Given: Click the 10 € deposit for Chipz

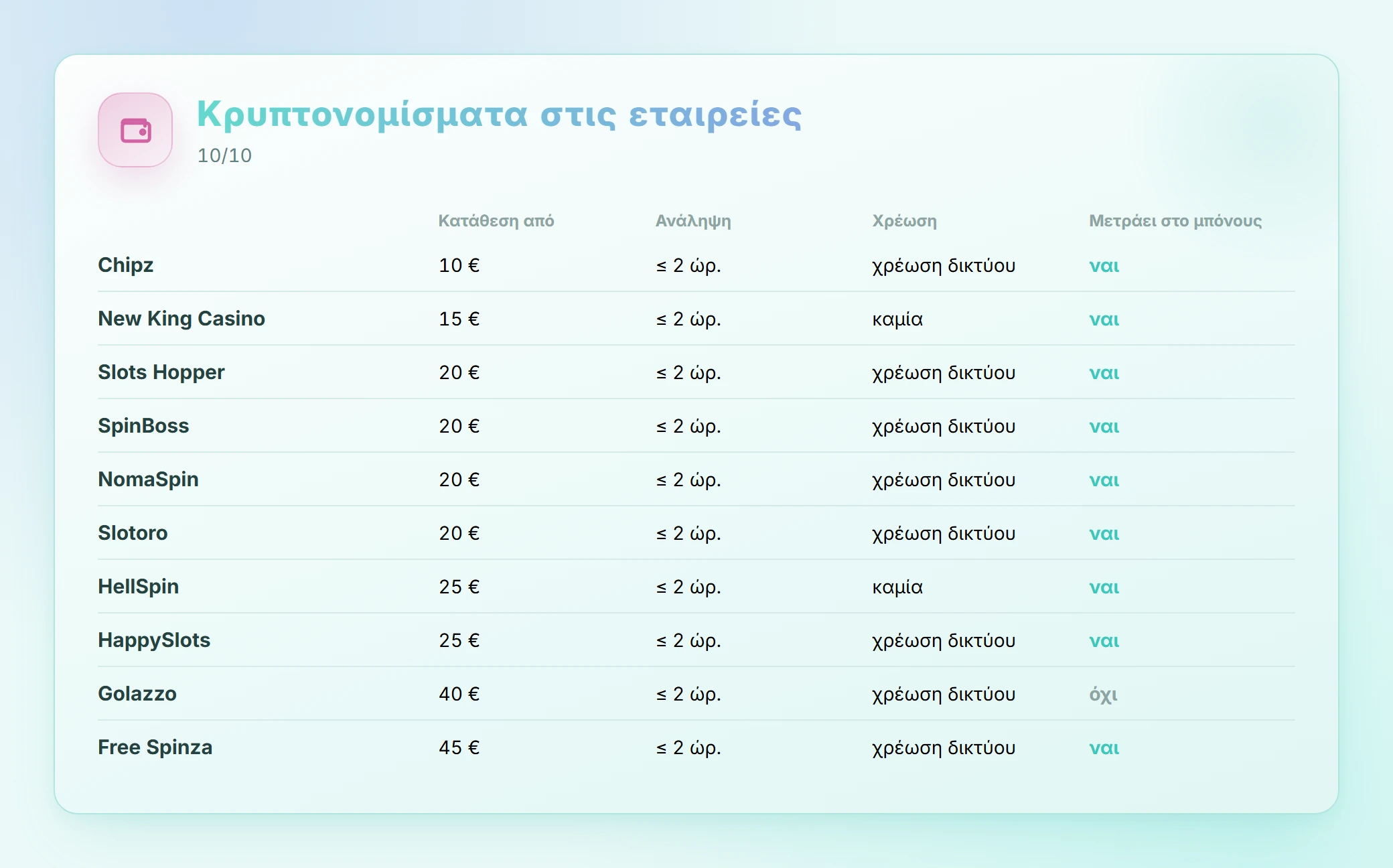Looking at the screenshot, I should tap(459, 265).
